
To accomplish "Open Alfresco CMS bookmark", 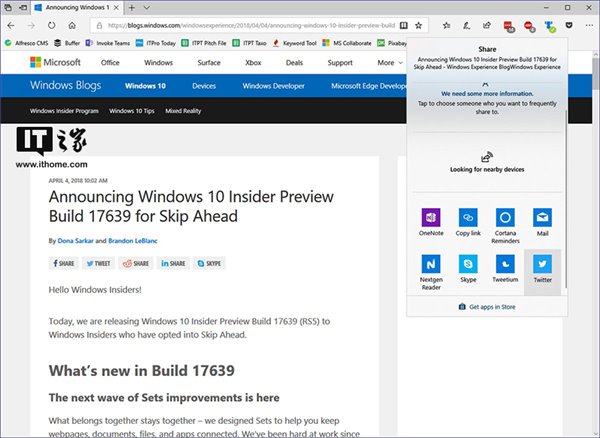I will point(26,43).
